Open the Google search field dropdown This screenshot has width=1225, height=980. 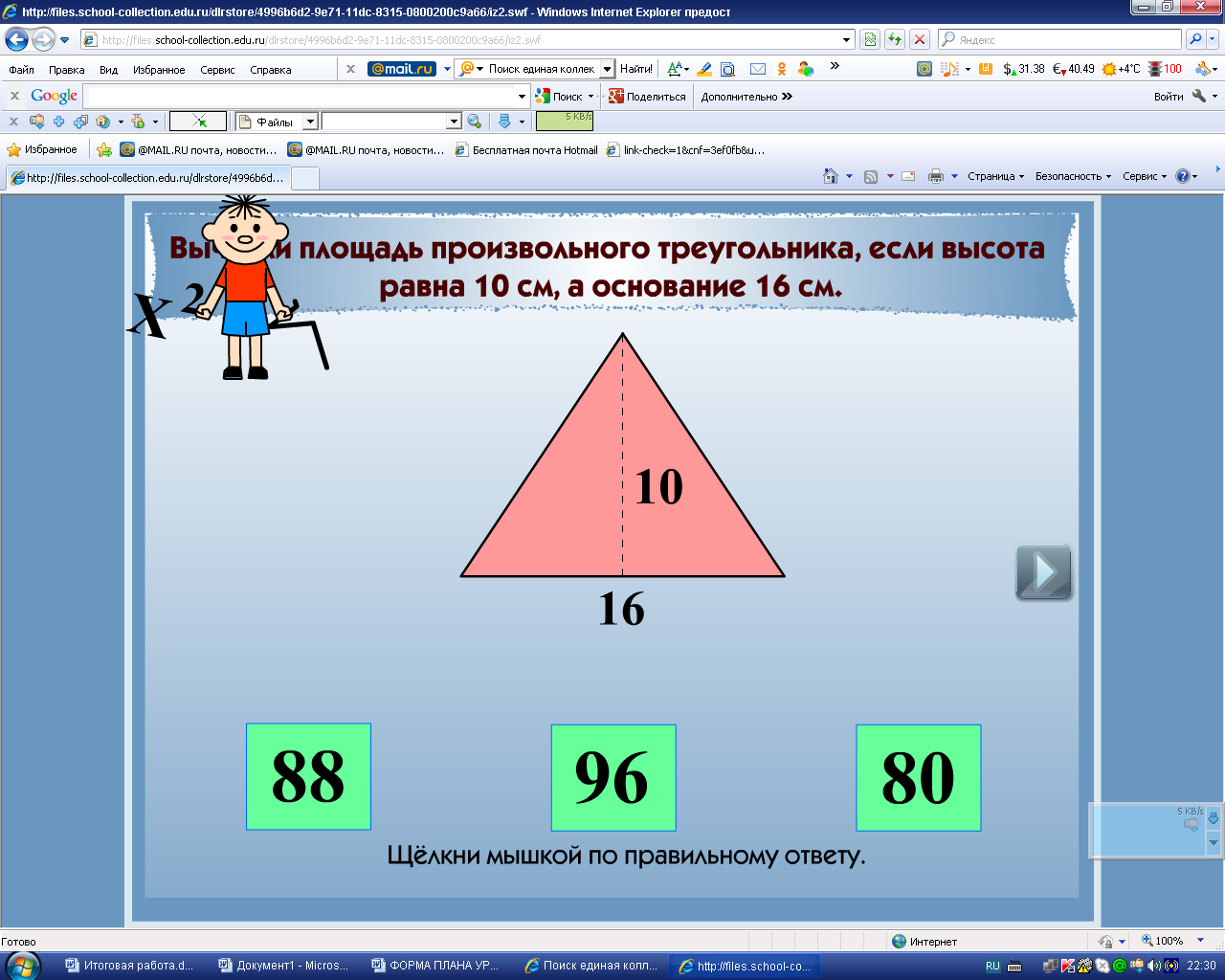click(x=522, y=96)
